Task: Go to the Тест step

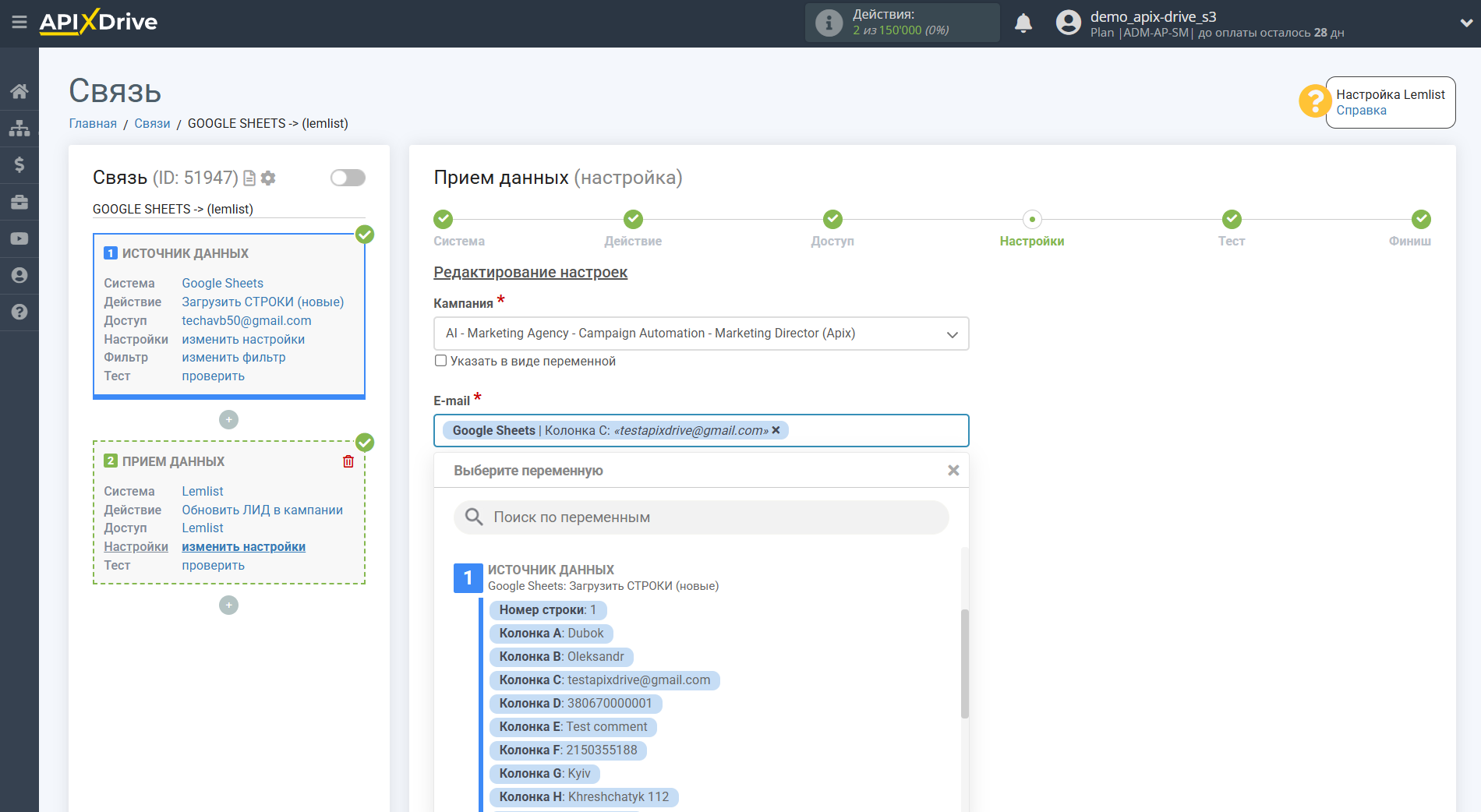Action: point(1232,219)
